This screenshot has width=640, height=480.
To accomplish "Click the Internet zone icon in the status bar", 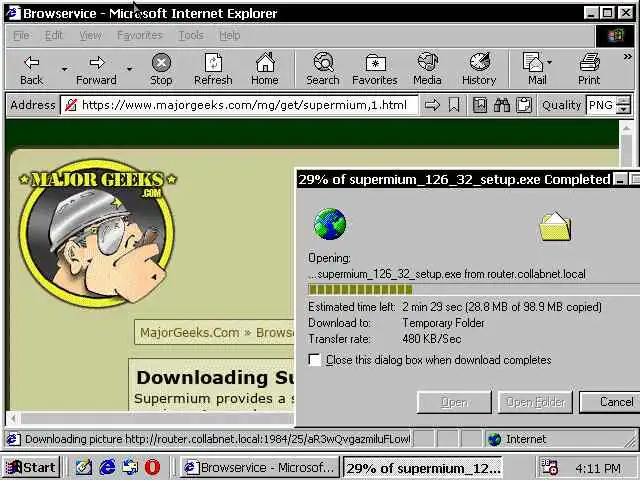I will (494, 440).
